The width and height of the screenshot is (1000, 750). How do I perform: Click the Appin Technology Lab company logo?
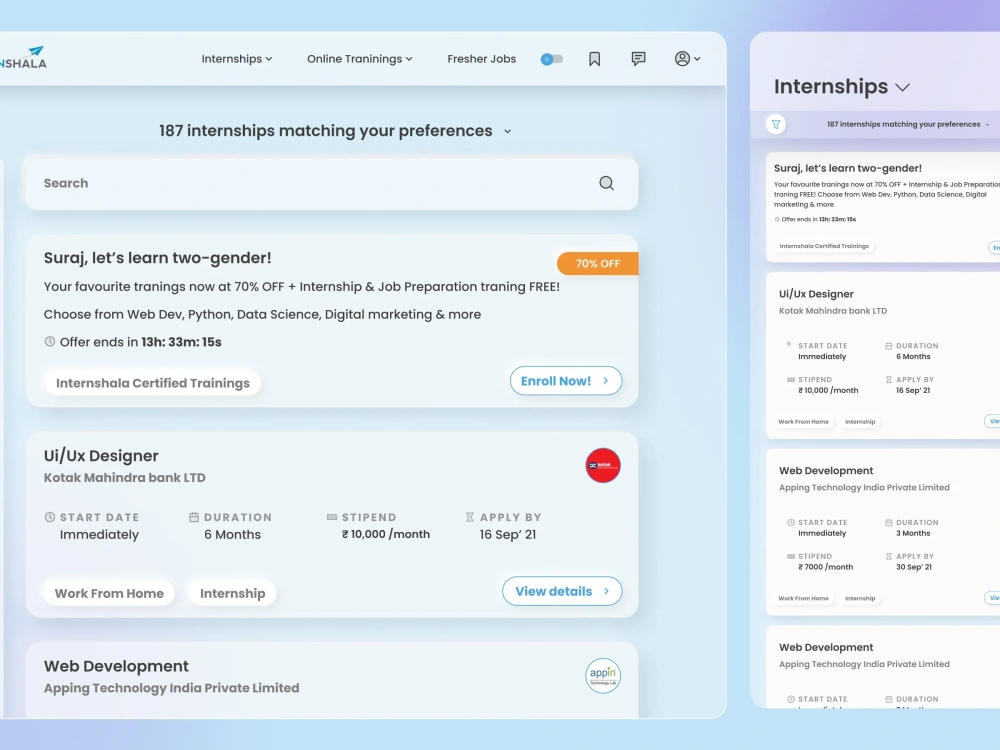coord(603,675)
